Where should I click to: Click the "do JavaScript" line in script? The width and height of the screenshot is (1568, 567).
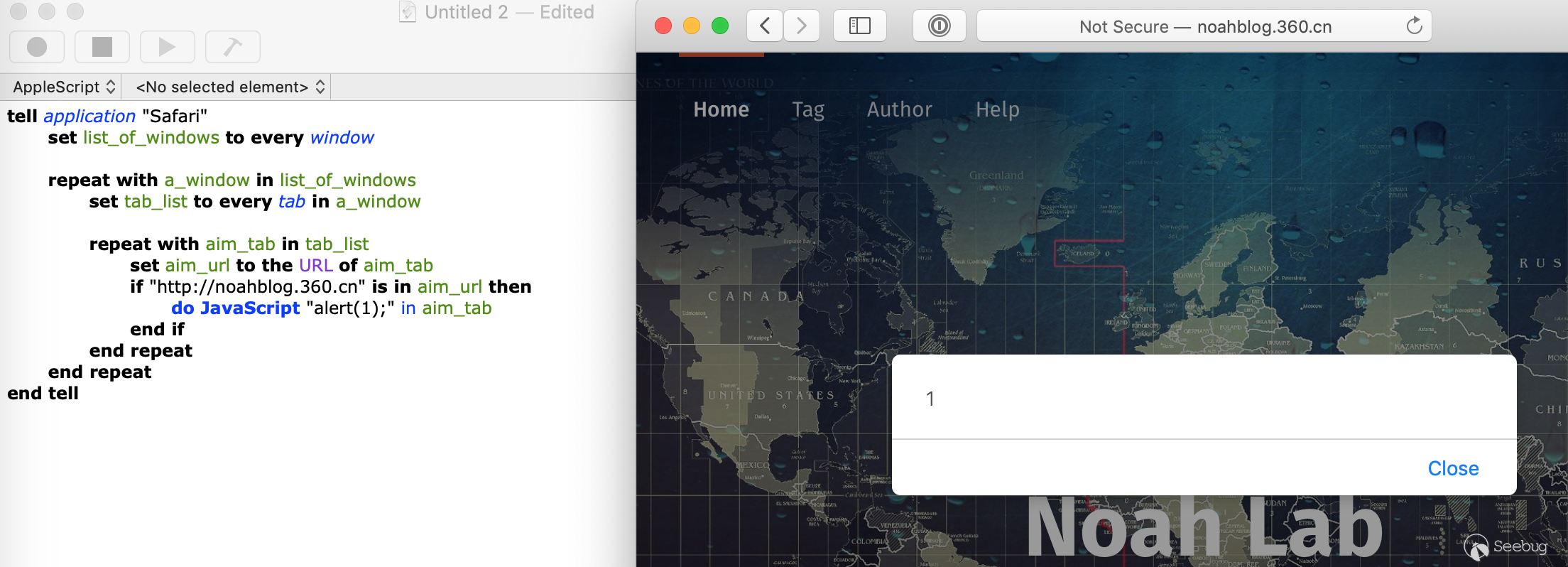click(332, 308)
